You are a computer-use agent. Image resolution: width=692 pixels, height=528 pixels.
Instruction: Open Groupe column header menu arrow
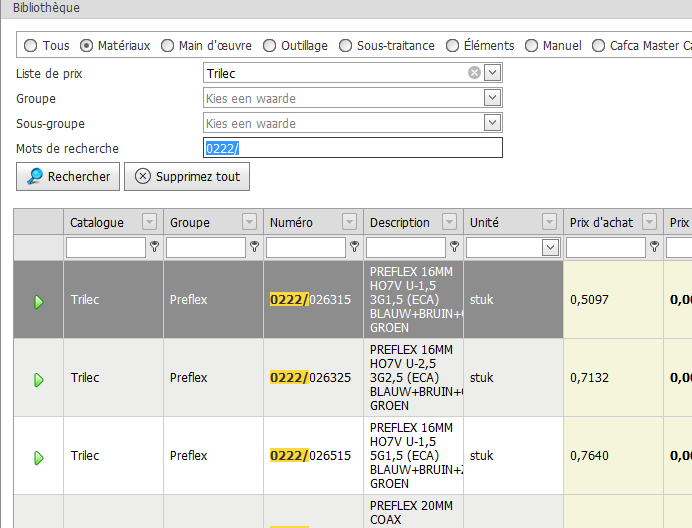249,222
